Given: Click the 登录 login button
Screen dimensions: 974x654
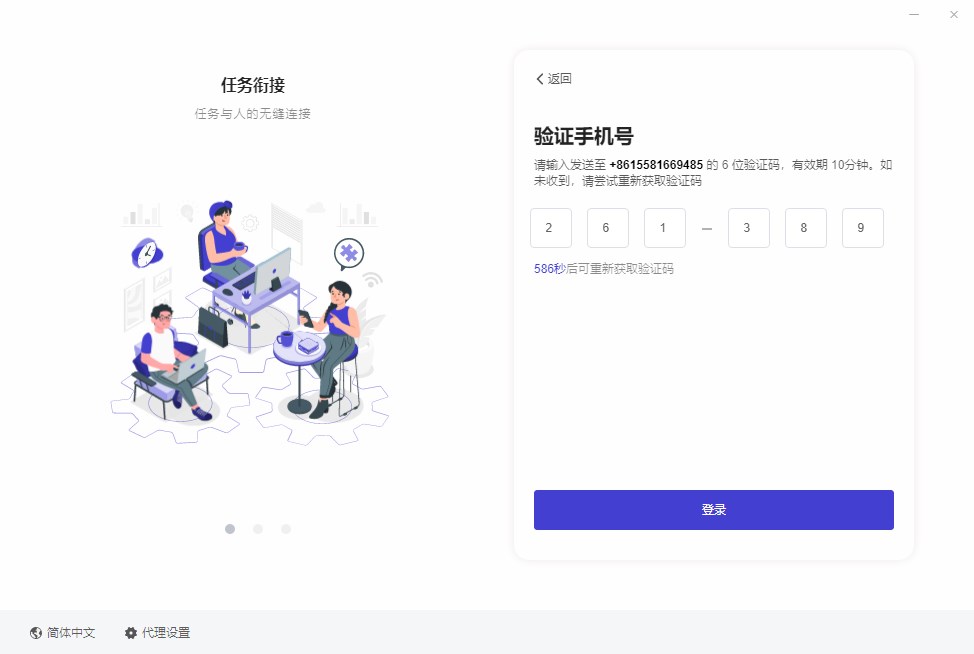Looking at the screenshot, I should 714,510.
